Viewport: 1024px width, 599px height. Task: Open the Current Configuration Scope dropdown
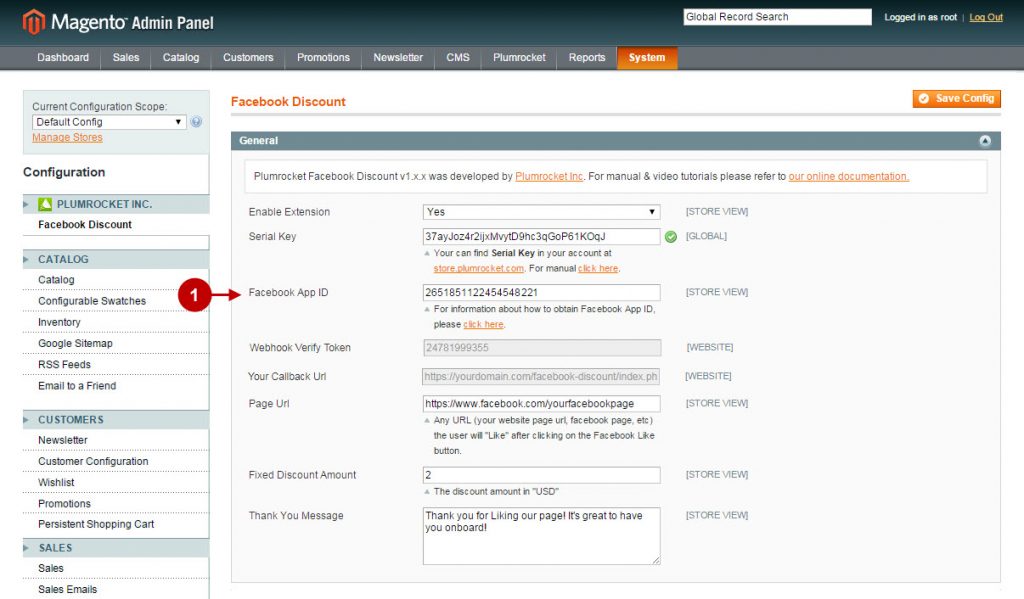click(108, 121)
